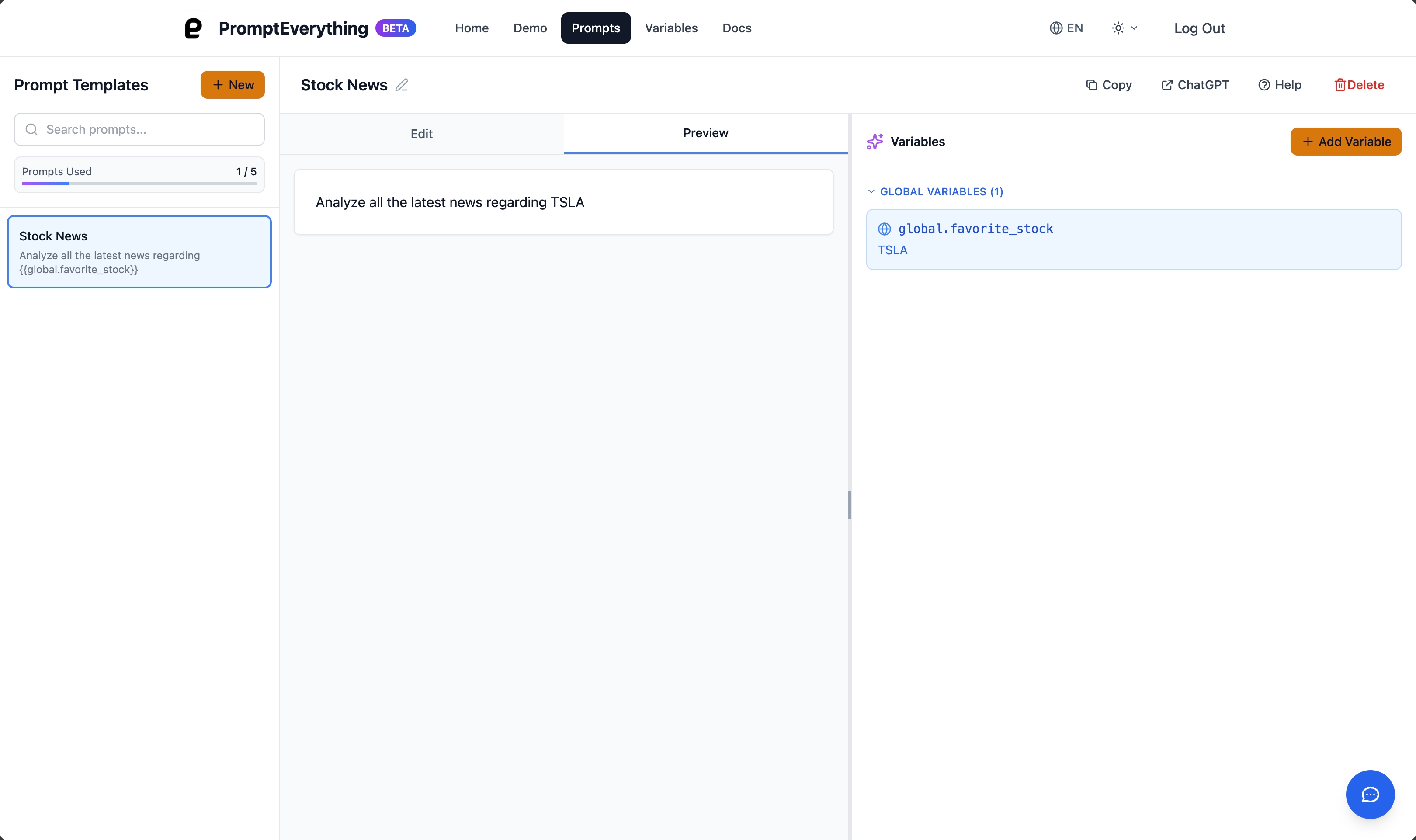Click the PromptEverything logo icon
The width and height of the screenshot is (1416, 840).
pos(194,28)
